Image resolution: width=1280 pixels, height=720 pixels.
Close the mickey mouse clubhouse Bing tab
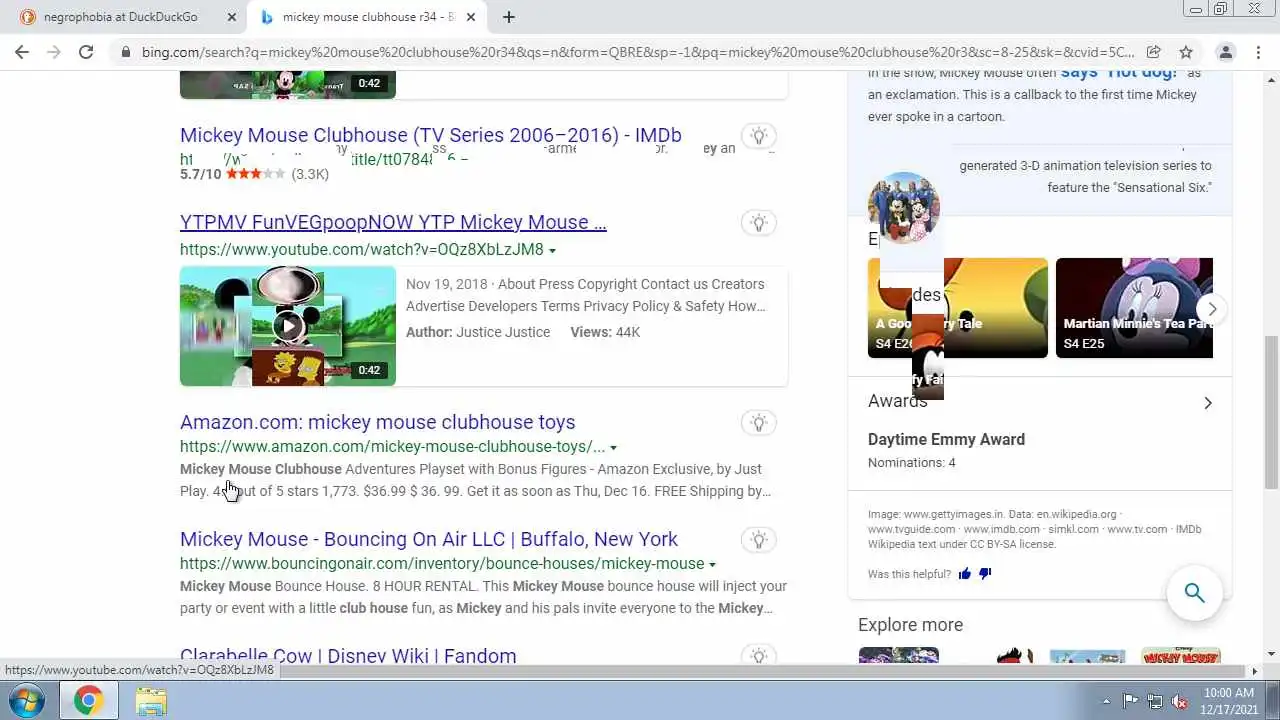470,17
